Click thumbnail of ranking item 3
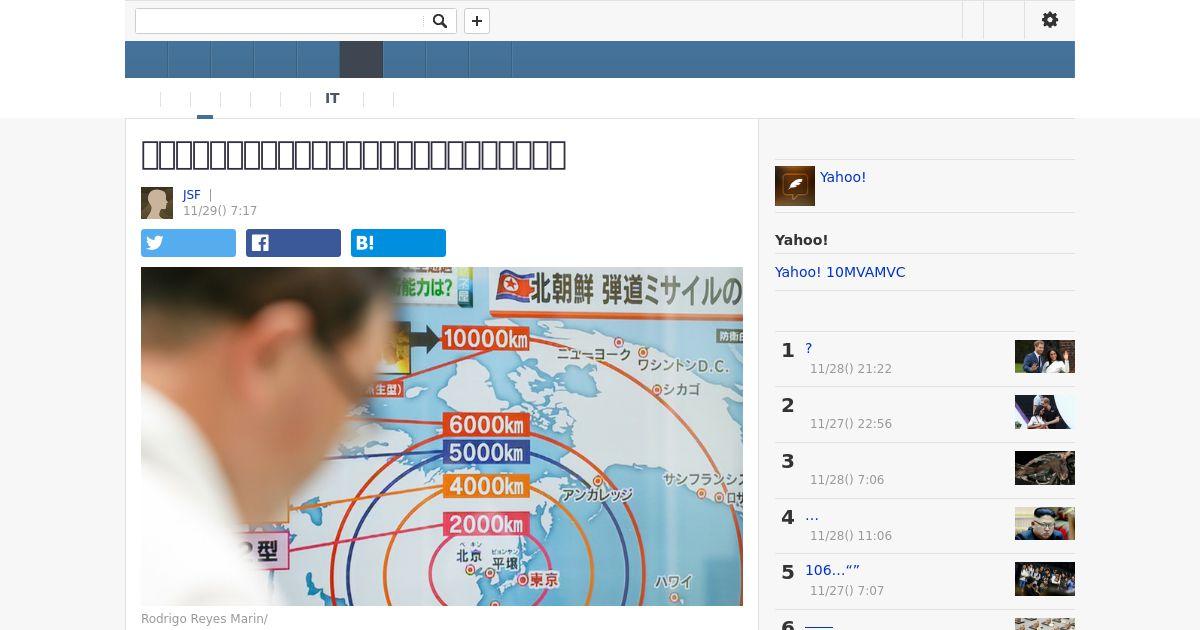The image size is (1200, 630). point(1045,468)
